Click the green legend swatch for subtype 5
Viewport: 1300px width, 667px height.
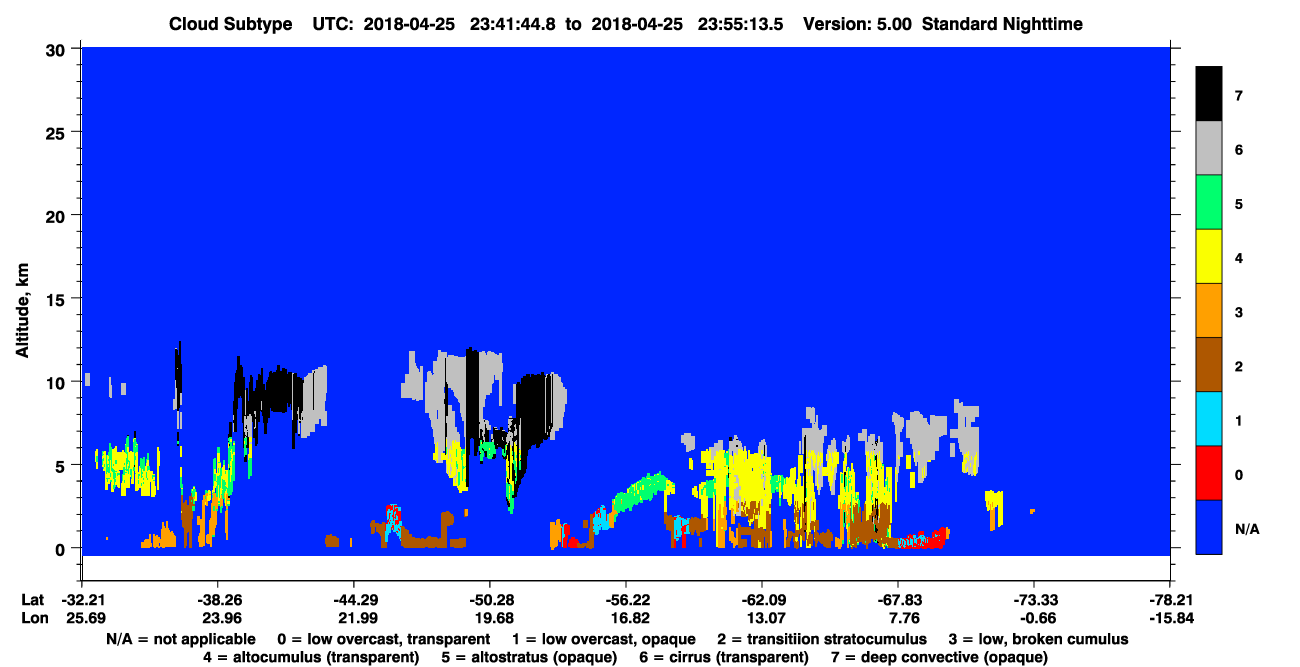[x=1209, y=202]
